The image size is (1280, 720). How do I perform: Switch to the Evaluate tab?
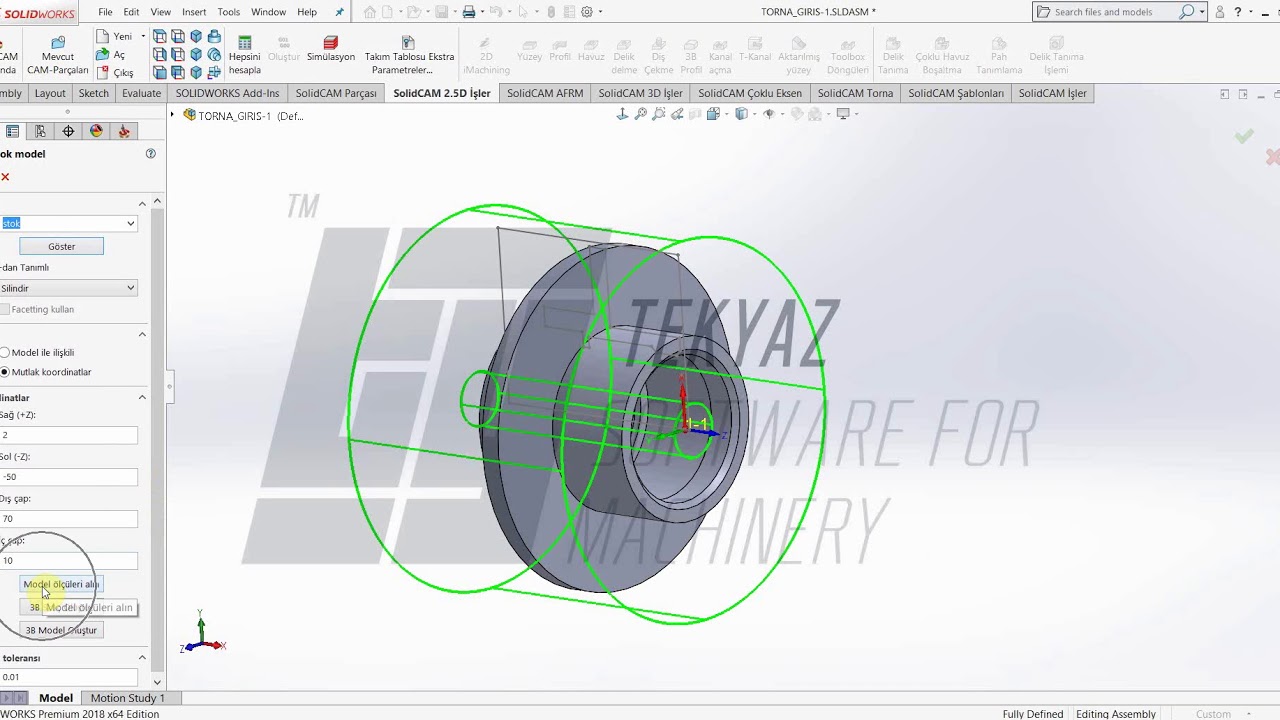click(141, 93)
